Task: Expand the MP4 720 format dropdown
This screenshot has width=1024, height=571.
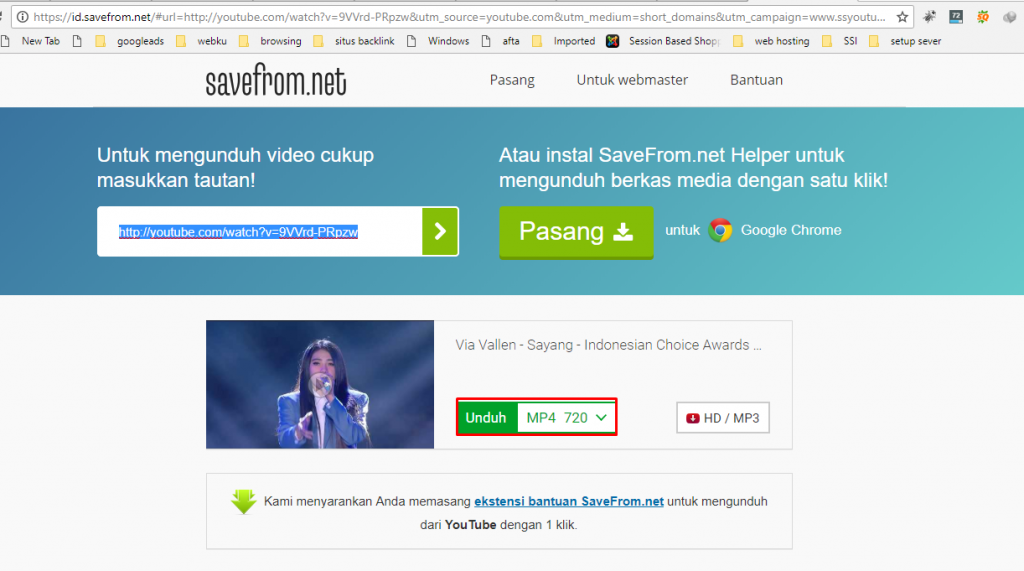Action: 566,417
